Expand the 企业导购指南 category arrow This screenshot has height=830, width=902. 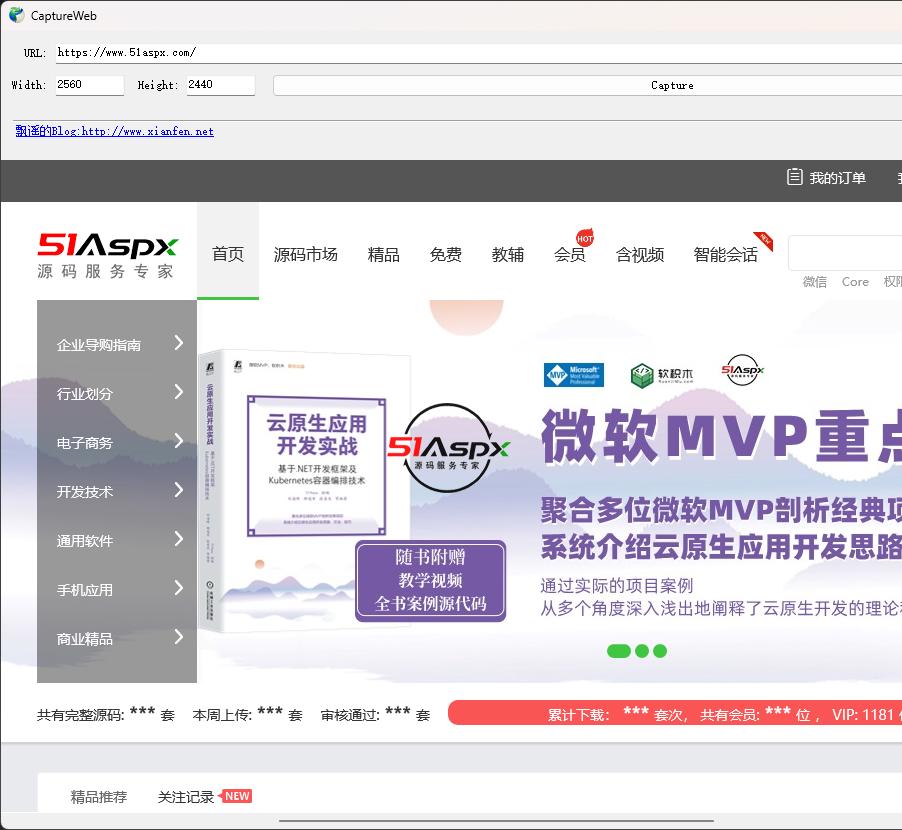(179, 343)
